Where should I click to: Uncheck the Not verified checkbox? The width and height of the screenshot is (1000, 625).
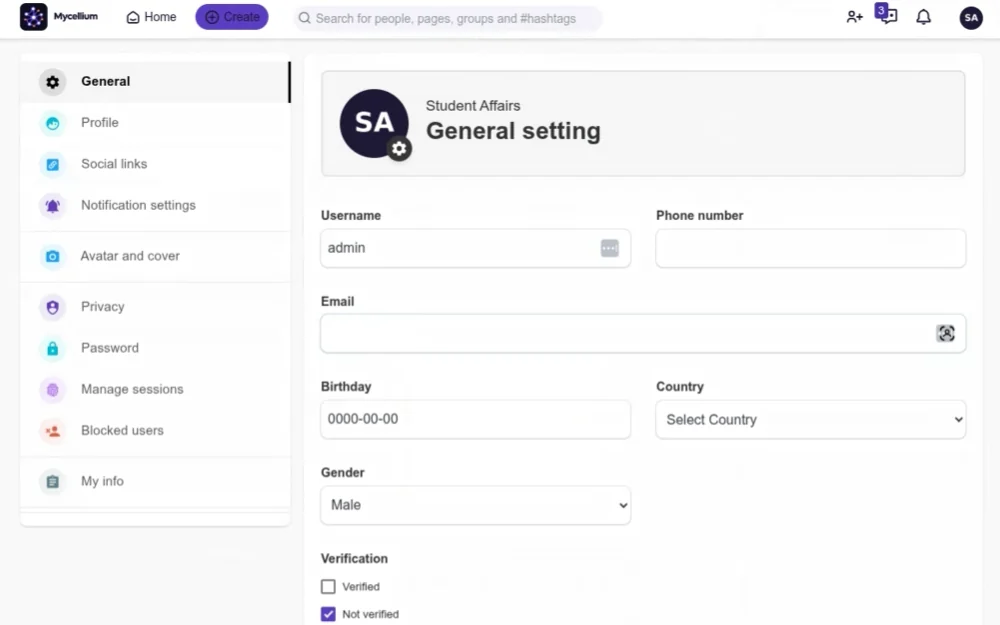pyautogui.click(x=328, y=614)
